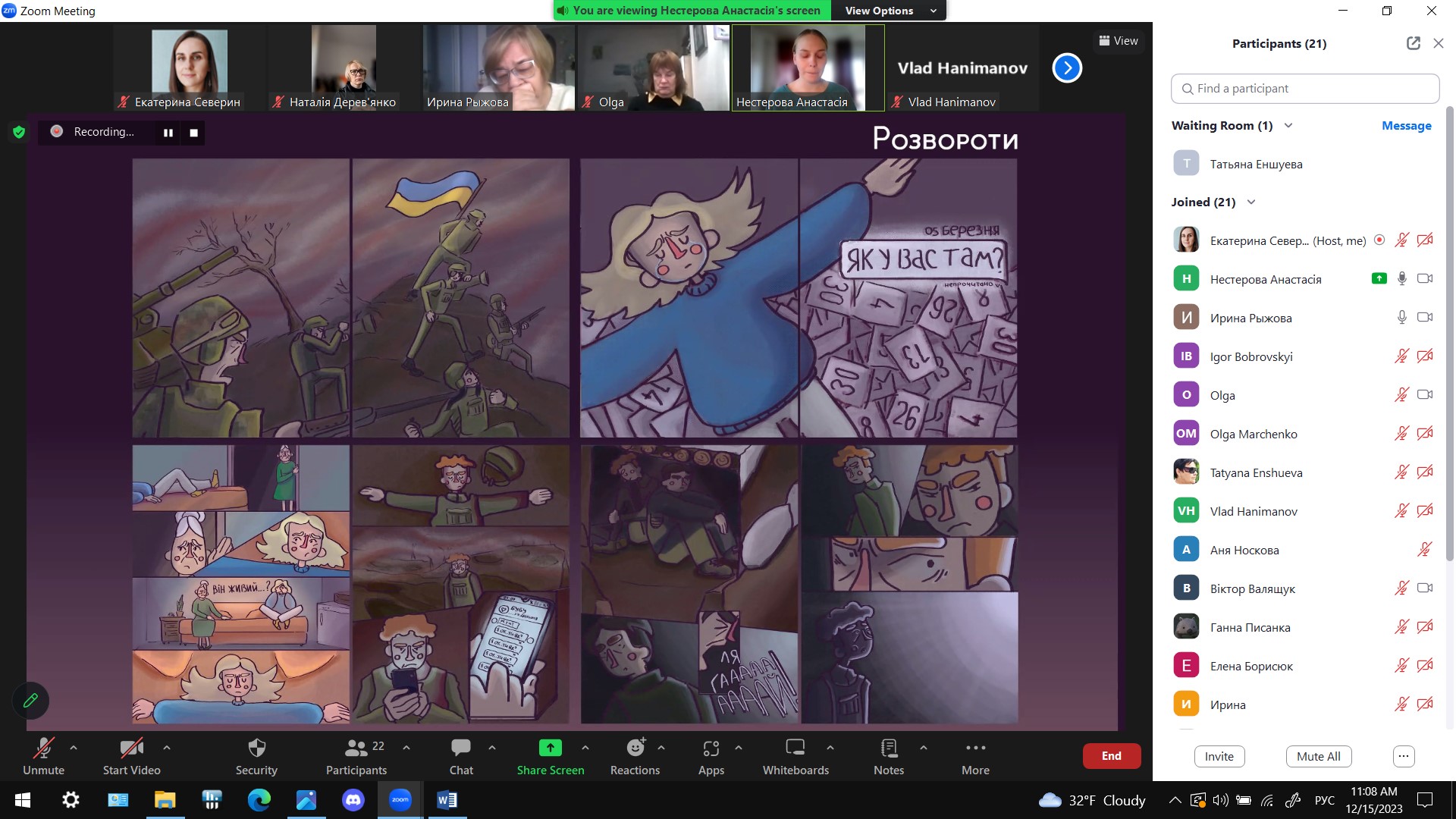1456x819 pixels.
Task: Click the Message link for waiting room
Action: 1406,126
